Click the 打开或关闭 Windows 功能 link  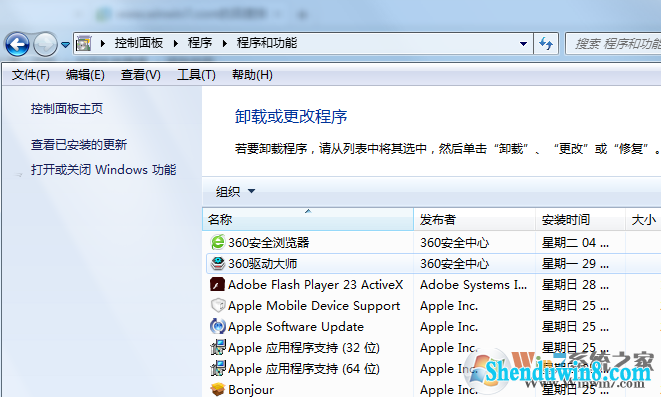coord(103,170)
